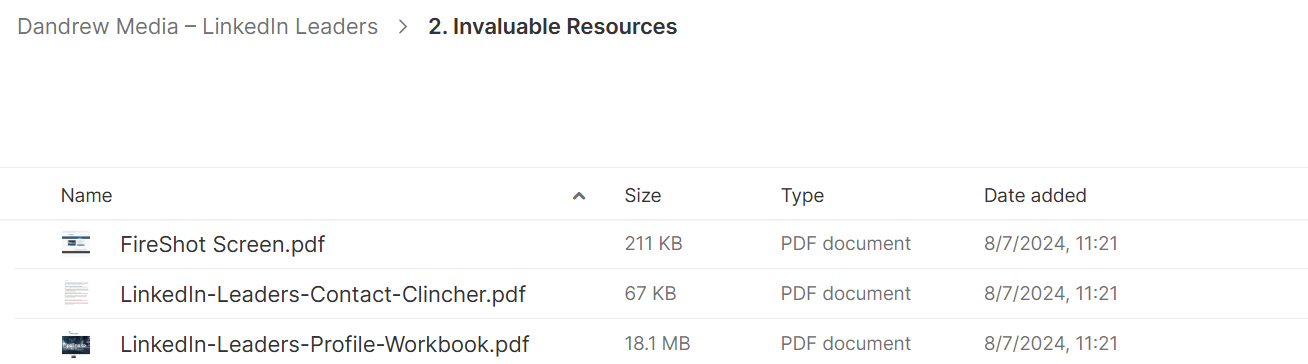Open the FireShot Screen.pdf file name
Viewport: 1308px width, 364px height.
tap(223, 244)
